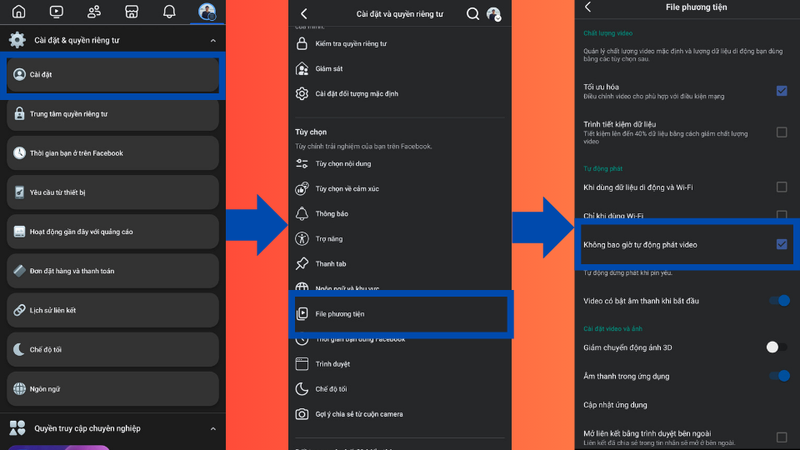Viewport: 800px width, 450px height.
Task: Open Thời gian bạn ở trên Facebook
Action: pos(113,153)
